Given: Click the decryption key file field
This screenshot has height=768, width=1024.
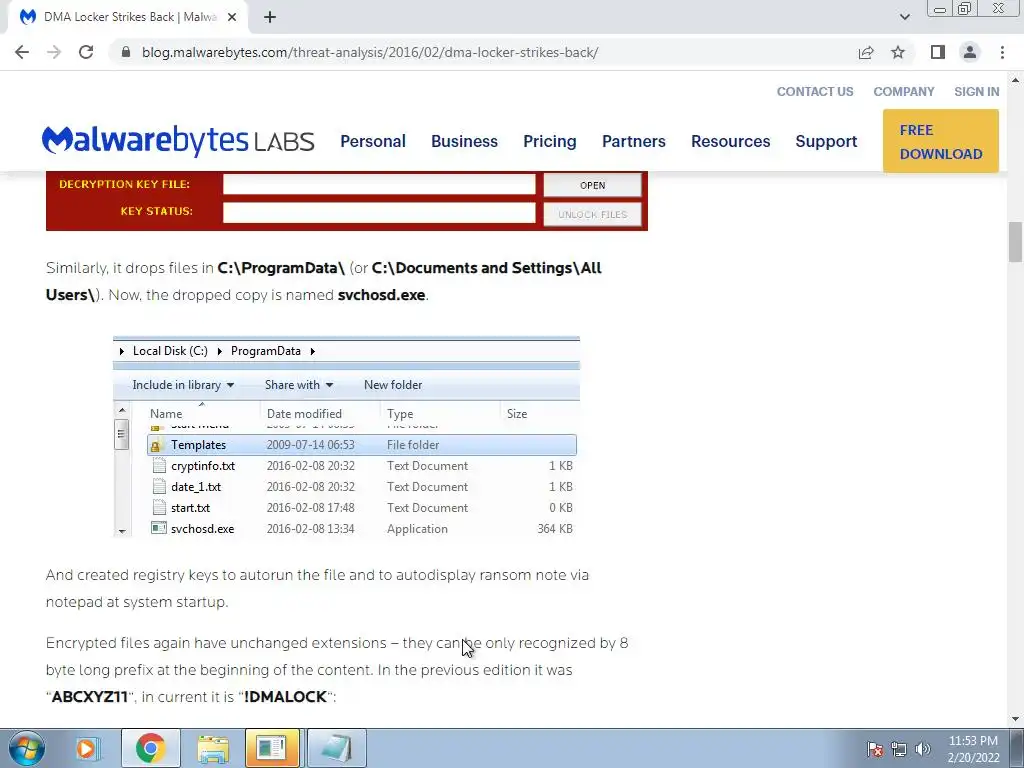Looking at the screenshot, I should click(x=379, y=184).
